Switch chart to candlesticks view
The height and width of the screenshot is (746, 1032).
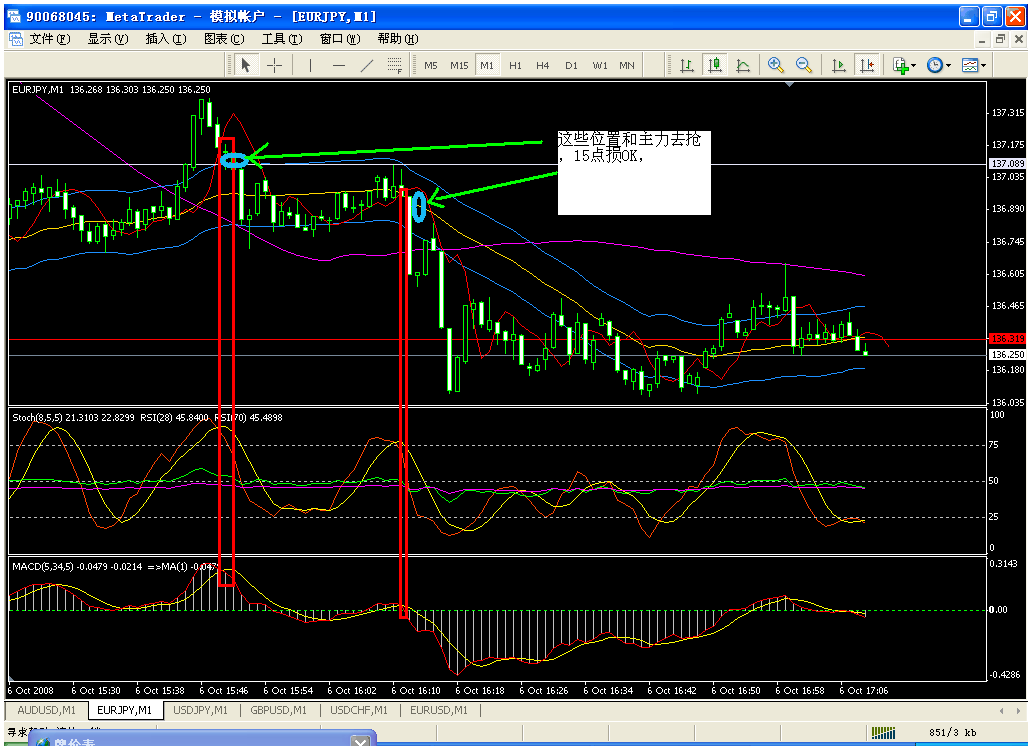[x=715, y=65]
